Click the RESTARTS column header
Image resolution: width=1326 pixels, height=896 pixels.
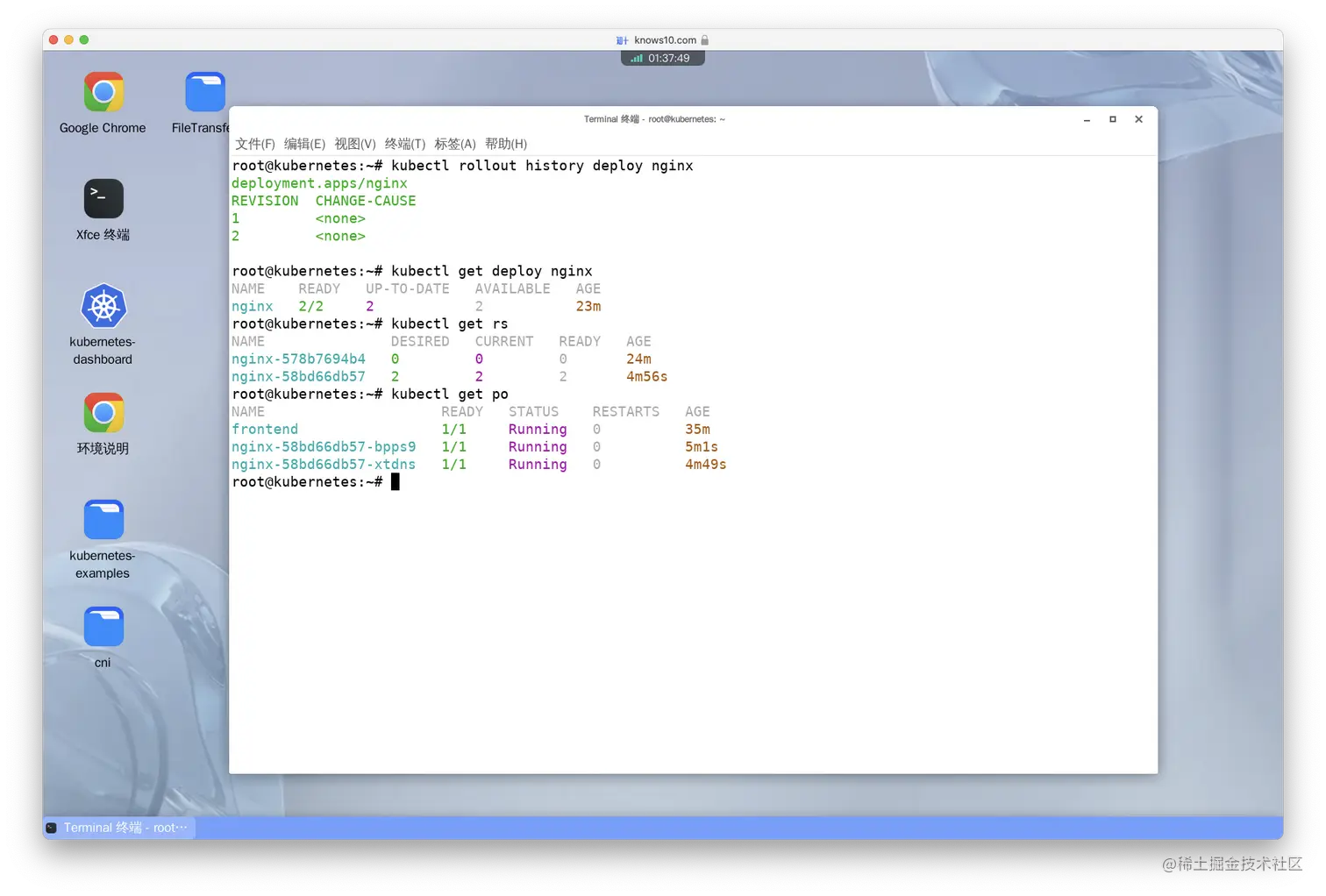[x=626, y=411]
